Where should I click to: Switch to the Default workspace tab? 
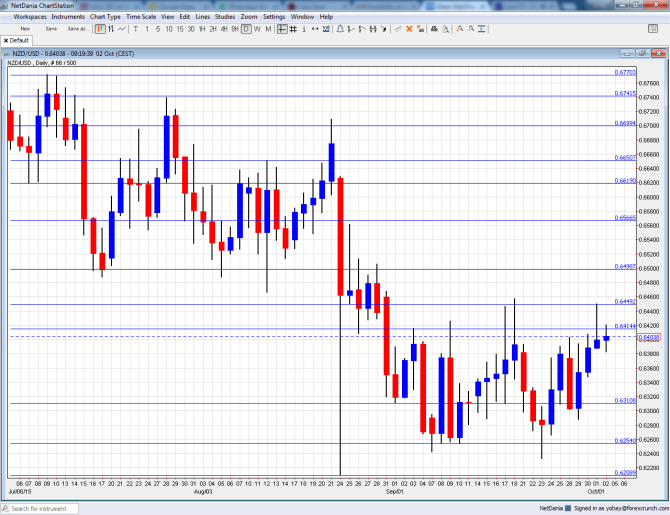click(16, 41)
